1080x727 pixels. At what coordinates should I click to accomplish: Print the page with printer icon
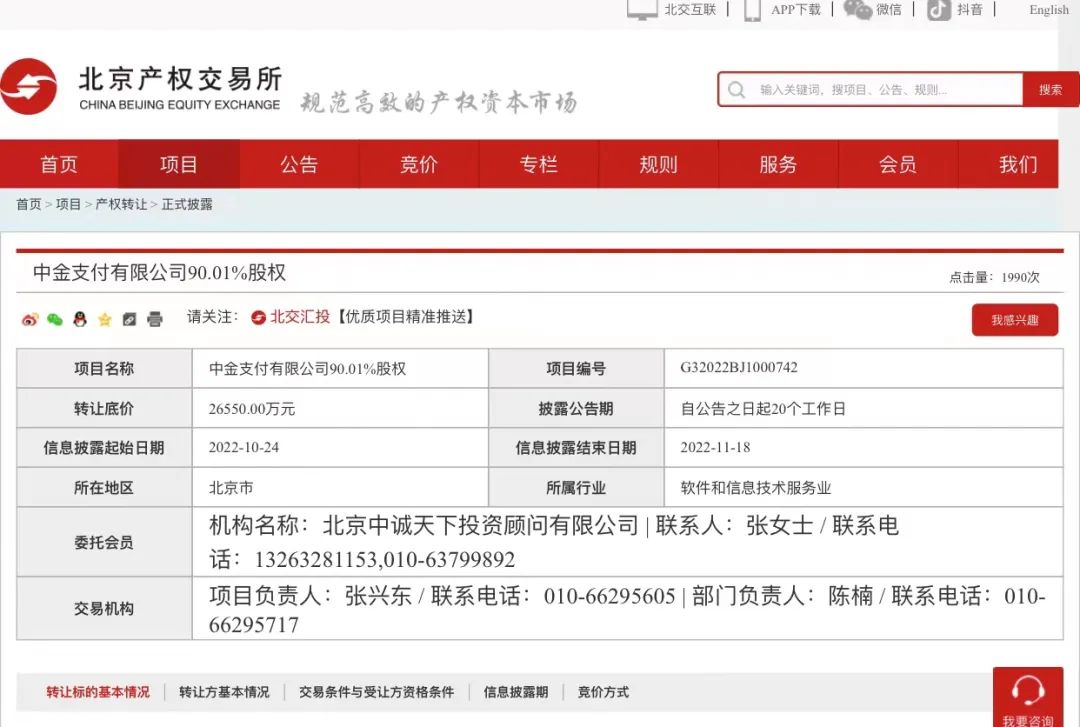155,319
